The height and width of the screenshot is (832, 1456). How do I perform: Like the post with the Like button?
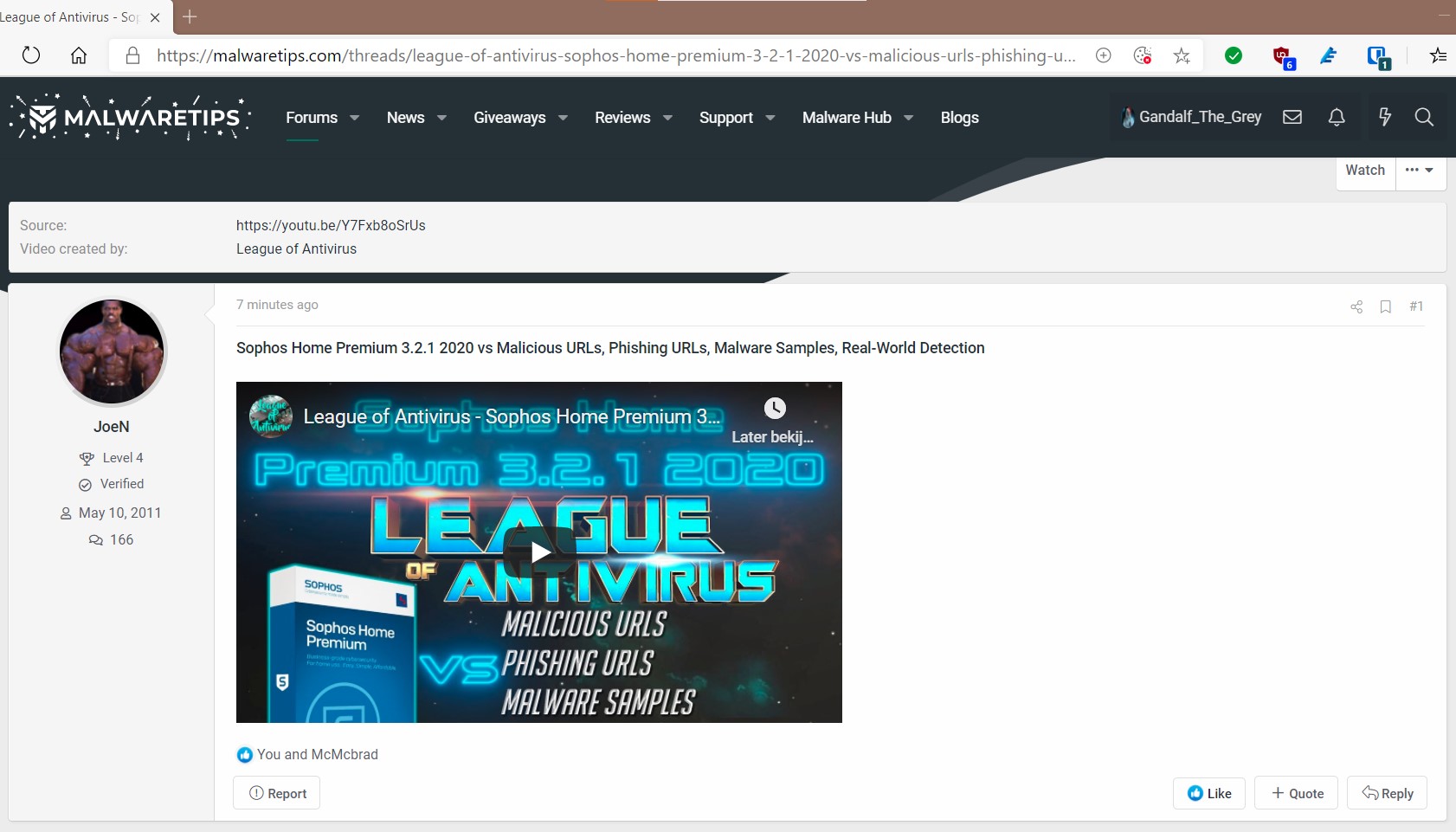point(1209,793)
